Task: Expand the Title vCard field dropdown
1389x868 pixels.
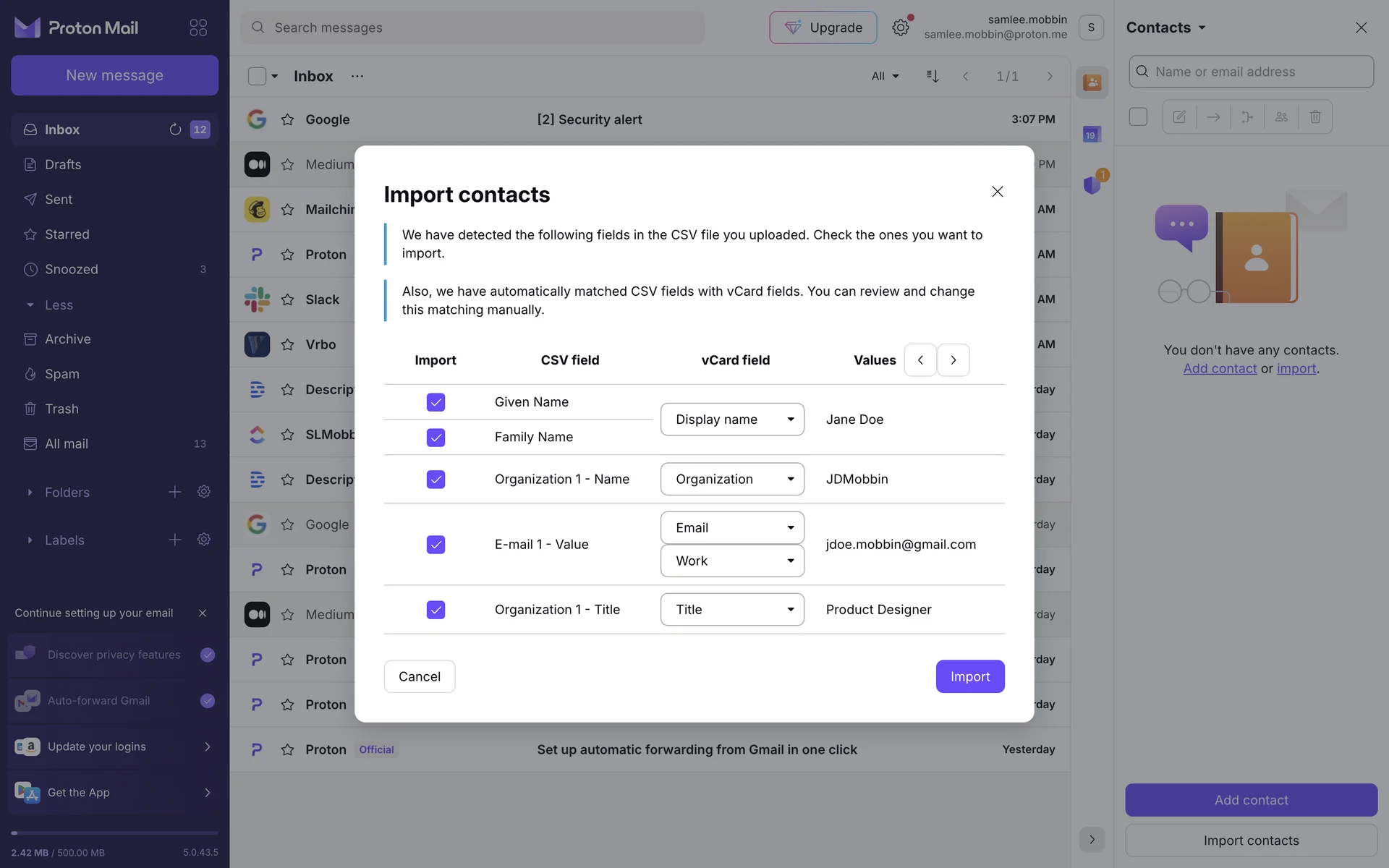Action: coord(732,610)
